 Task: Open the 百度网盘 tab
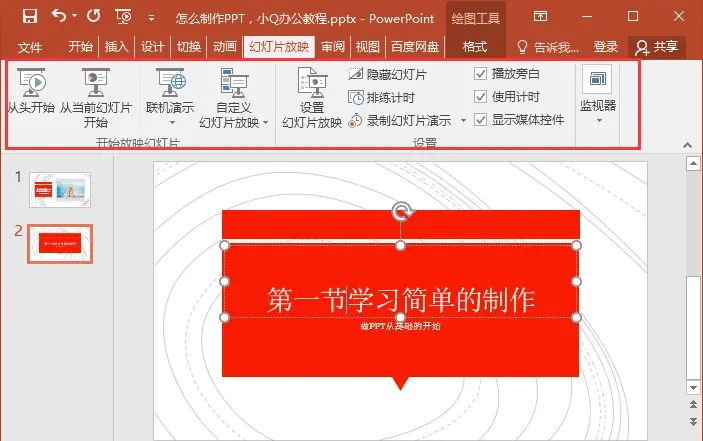tap(415, 47)
